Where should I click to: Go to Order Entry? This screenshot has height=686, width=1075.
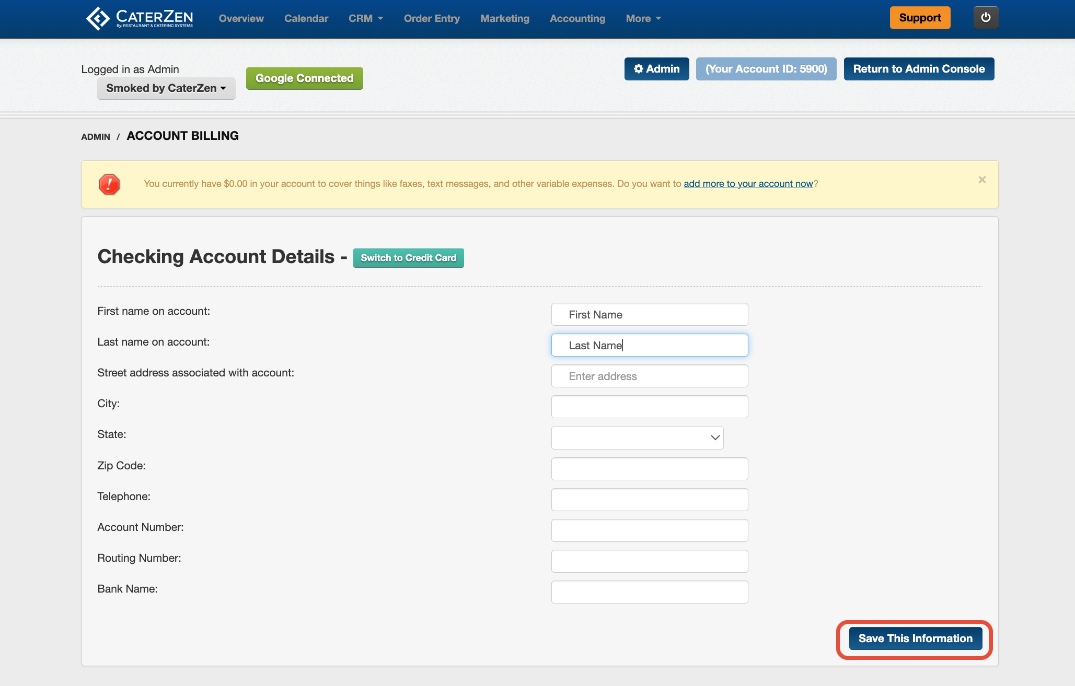[431, 19]
